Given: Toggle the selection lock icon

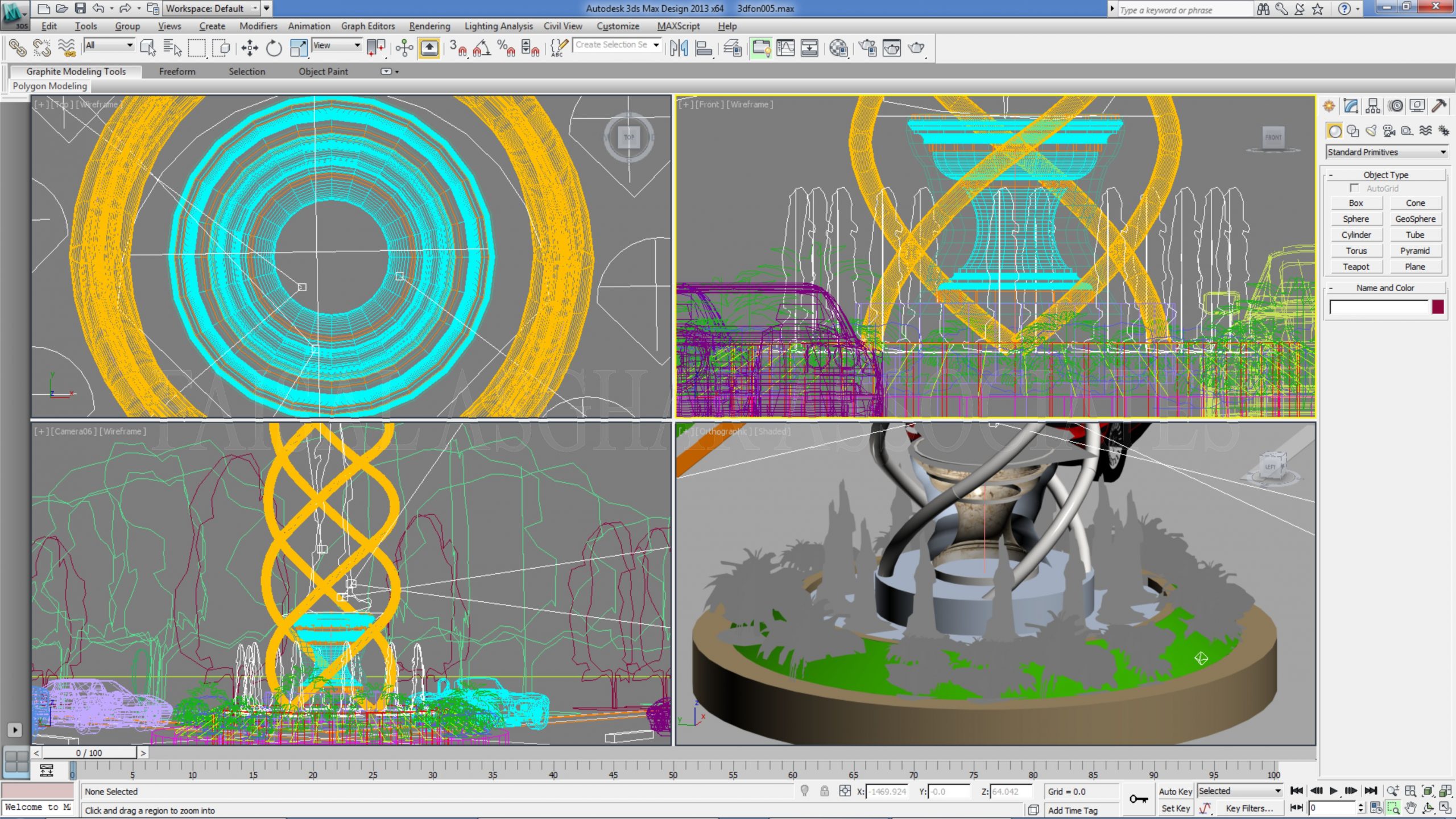Looking at the screenshot, I should tap(824, 791).
